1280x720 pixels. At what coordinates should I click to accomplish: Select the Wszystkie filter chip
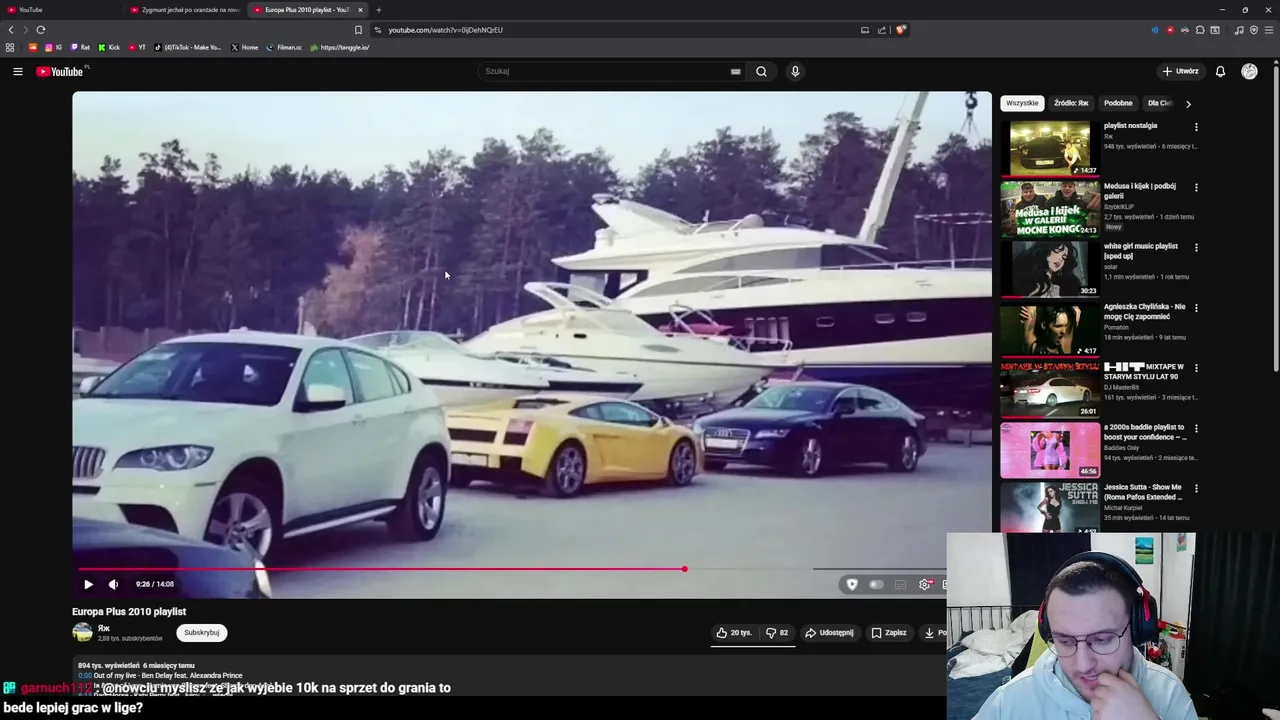click(1022, 103)
